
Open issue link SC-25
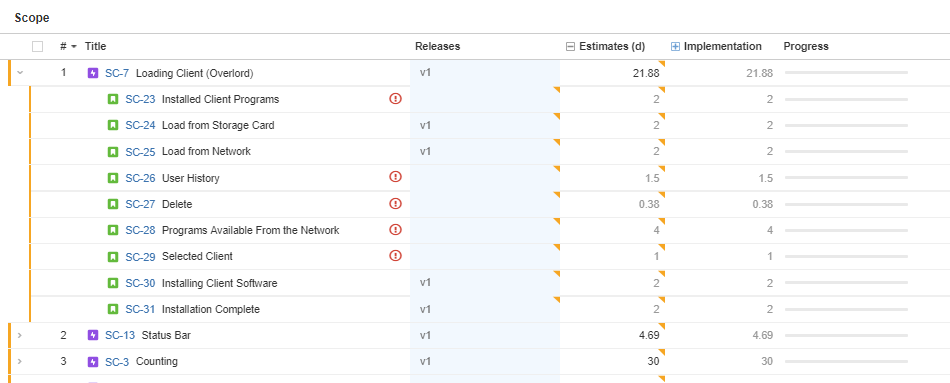(x=141, y=152)
